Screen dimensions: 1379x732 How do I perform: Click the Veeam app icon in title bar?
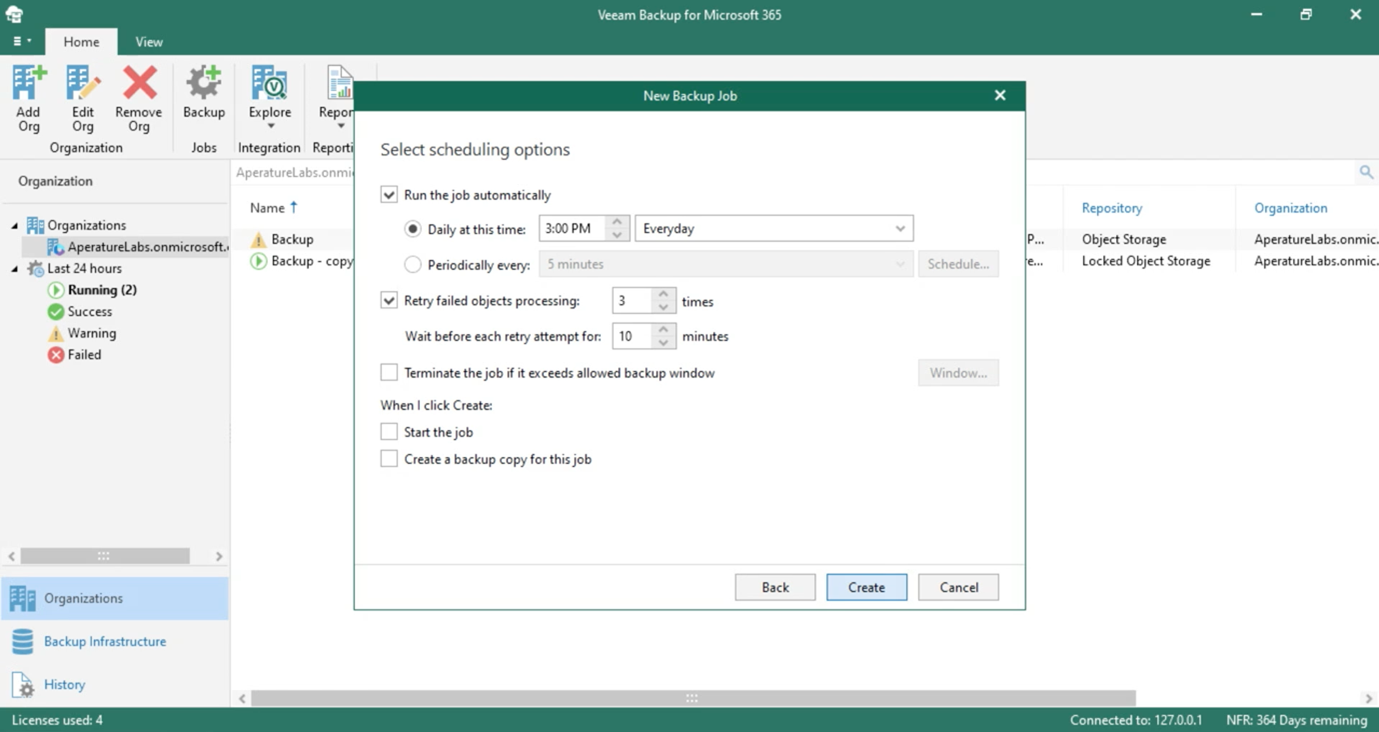[14, 14]
